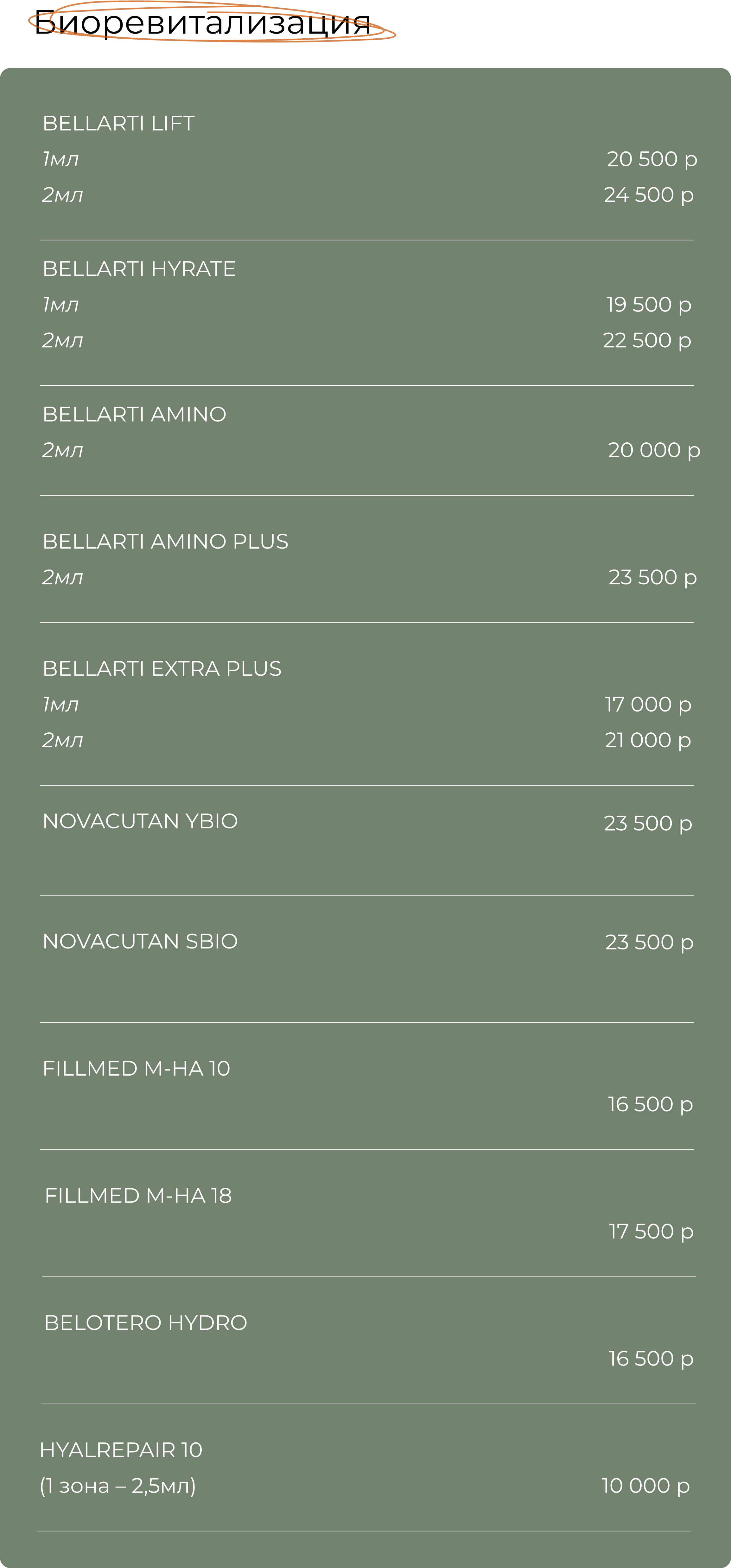Screen dimensions: 731x1568
Task: Click the 19 500 р price
Action: click(649, 305)
